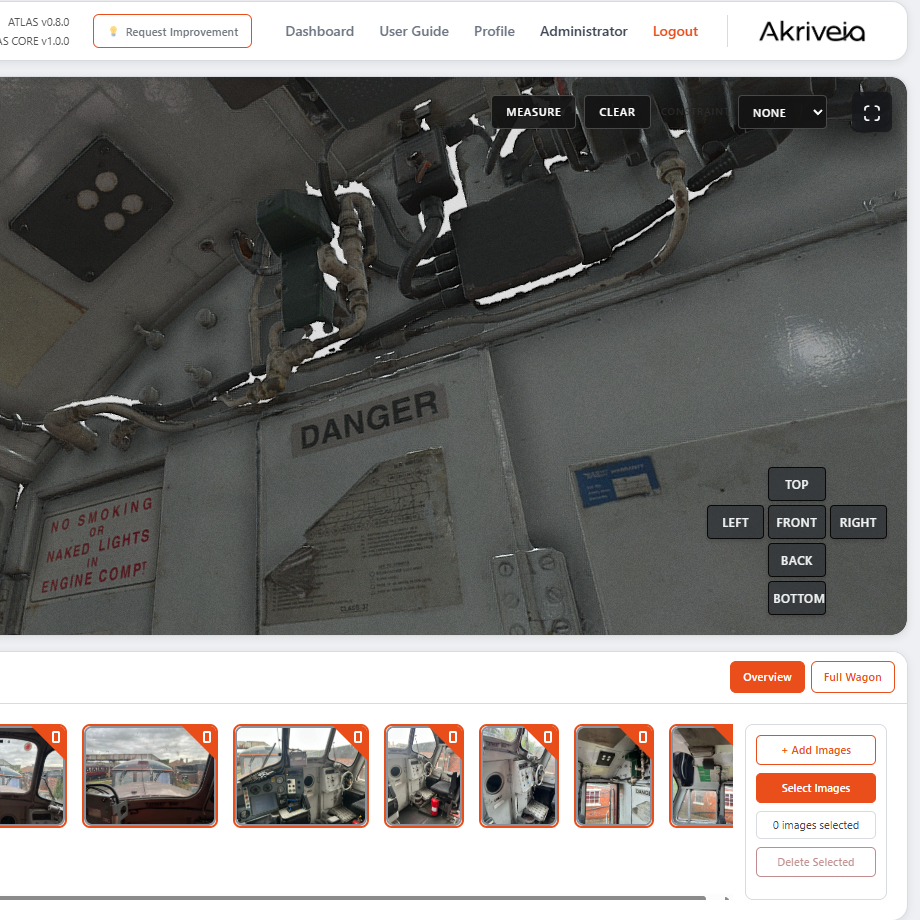Open the thumbnail with black four-hole plate

coord(614,776)
